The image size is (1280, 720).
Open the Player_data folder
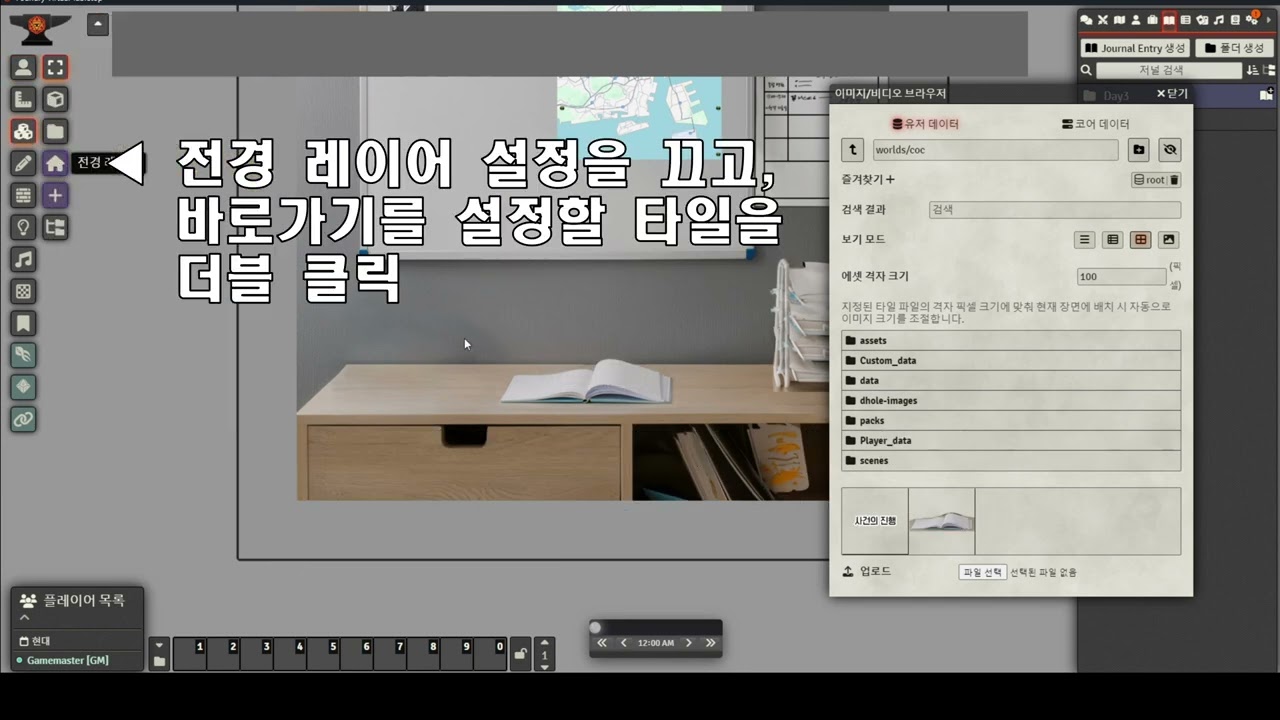(1011, 441)
